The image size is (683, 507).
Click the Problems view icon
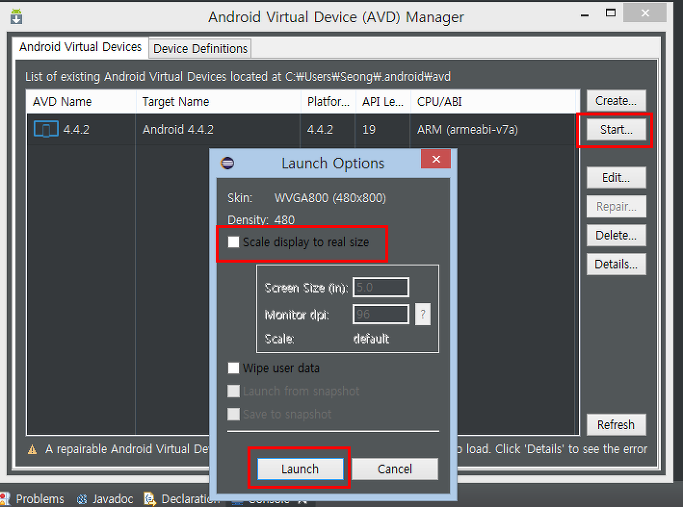coord(5,499)
